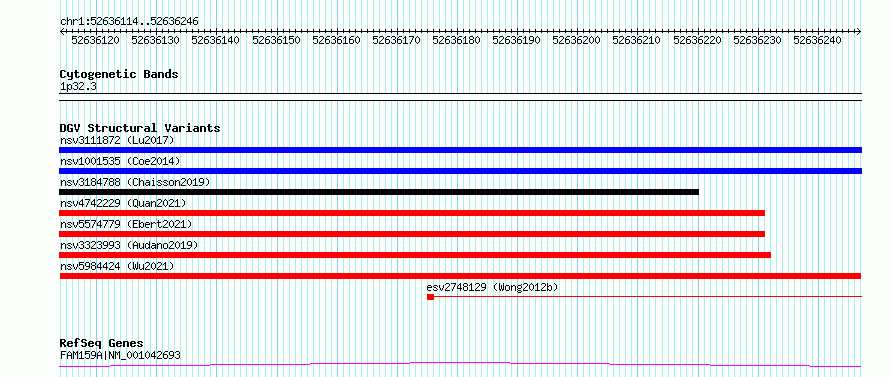Click ruler position 52636160

tap(337, 40)
